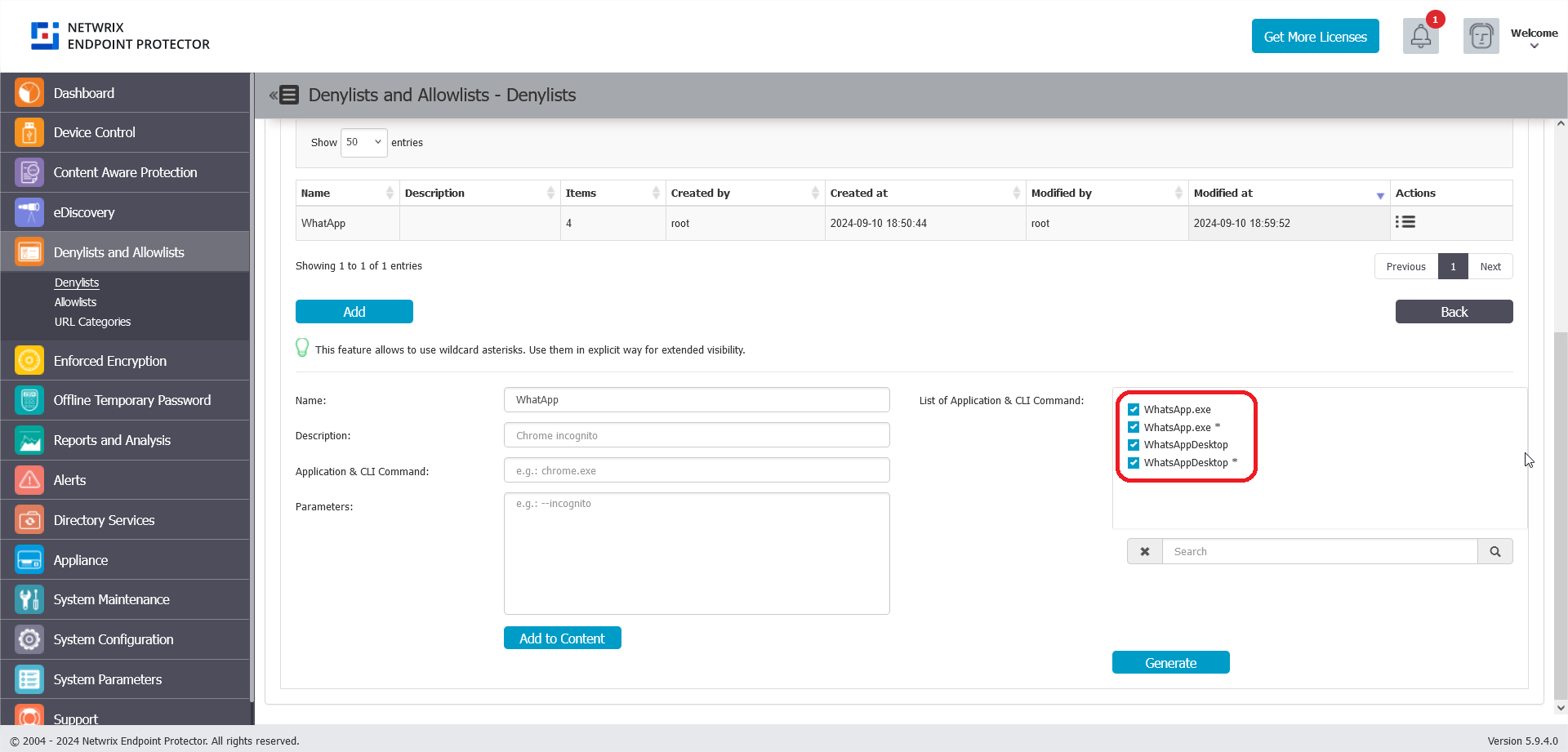Open the Actions list icon for WhatApp row
Image resolution: width=1568 pixels, height=752 pixels.
pos(1405,222)
